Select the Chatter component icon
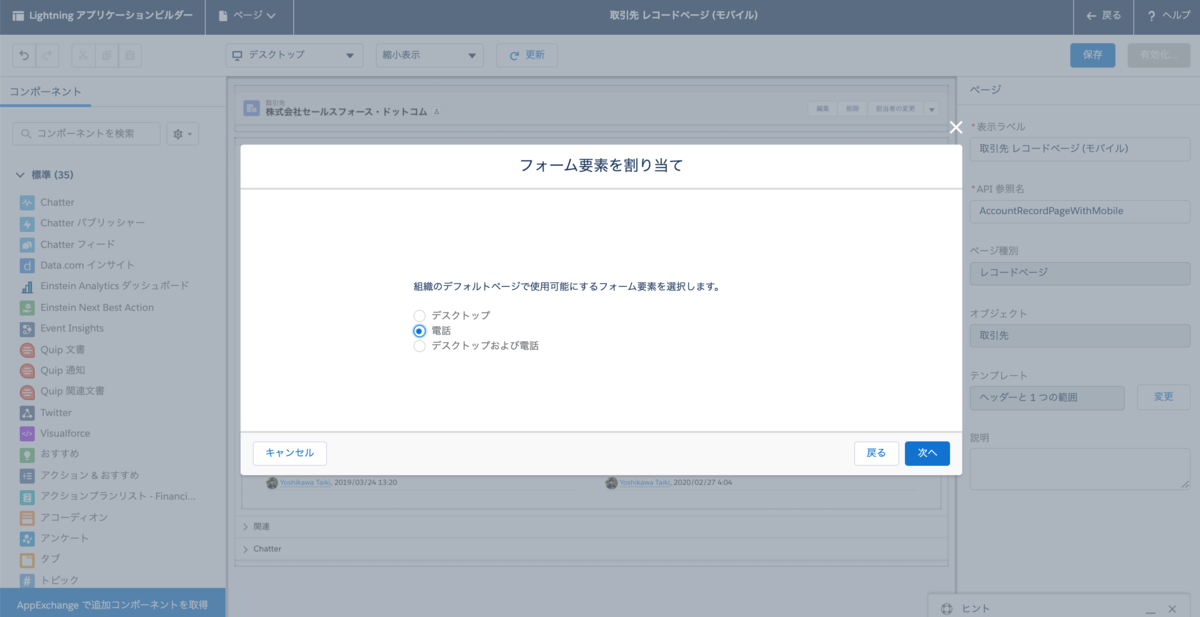Image resolution: width=1200 pixels, height=617 pixels. tap(28, 202)
